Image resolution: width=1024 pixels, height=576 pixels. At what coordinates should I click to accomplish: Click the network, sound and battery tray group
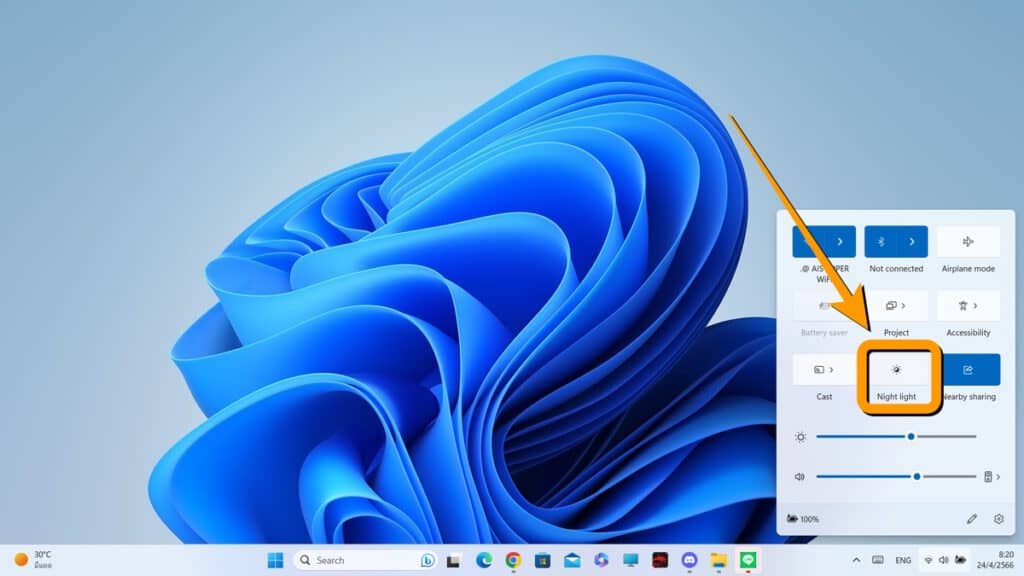(944, 560)
